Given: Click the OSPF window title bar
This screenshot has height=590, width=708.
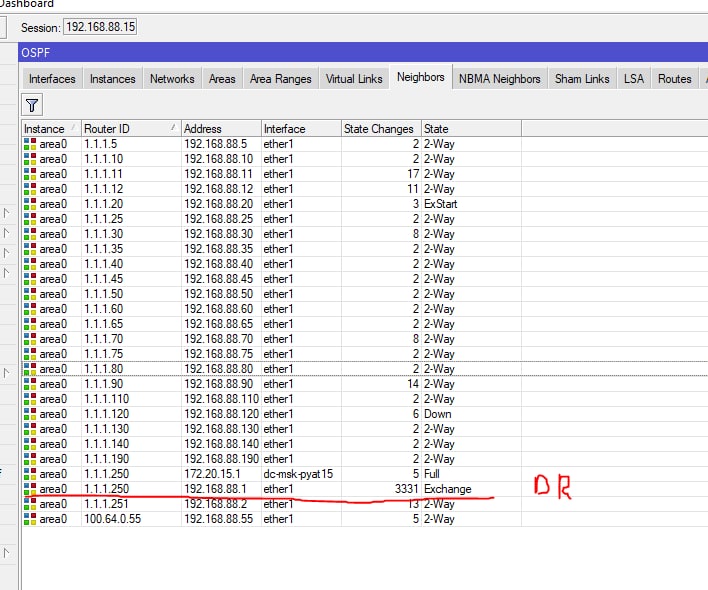Looking at the screenshot, I should point(363,52).
